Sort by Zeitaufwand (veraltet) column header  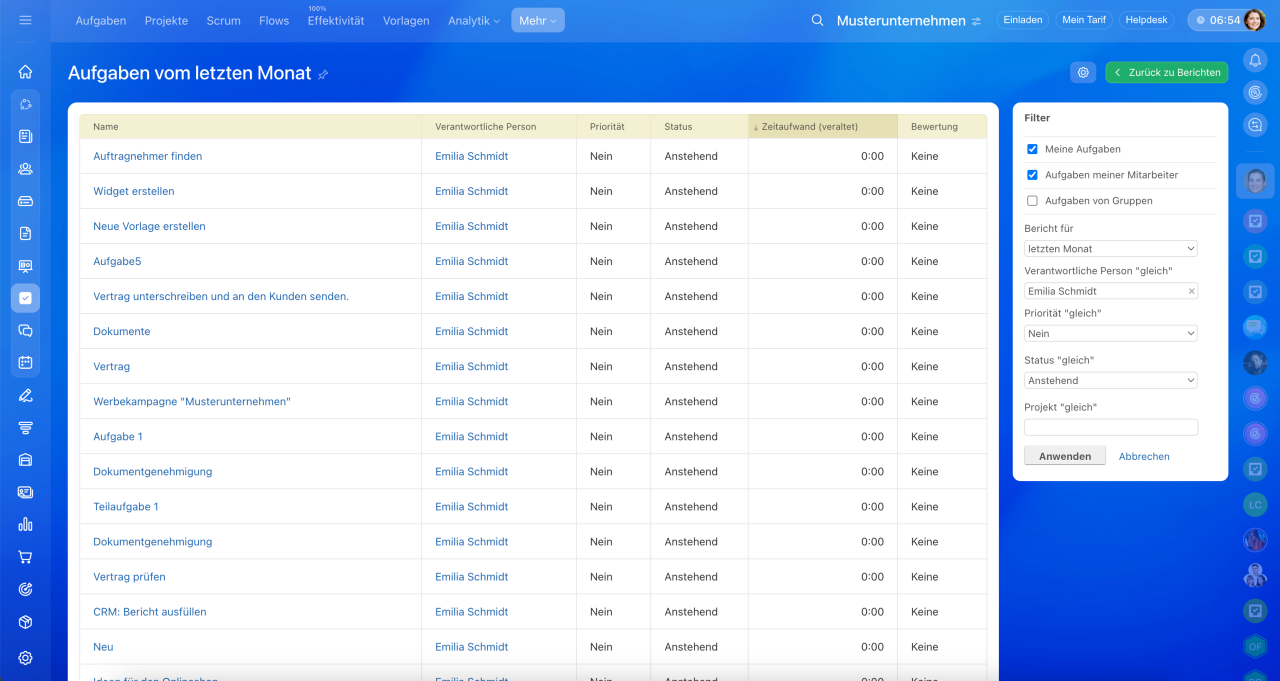click(x=809, y=127)
